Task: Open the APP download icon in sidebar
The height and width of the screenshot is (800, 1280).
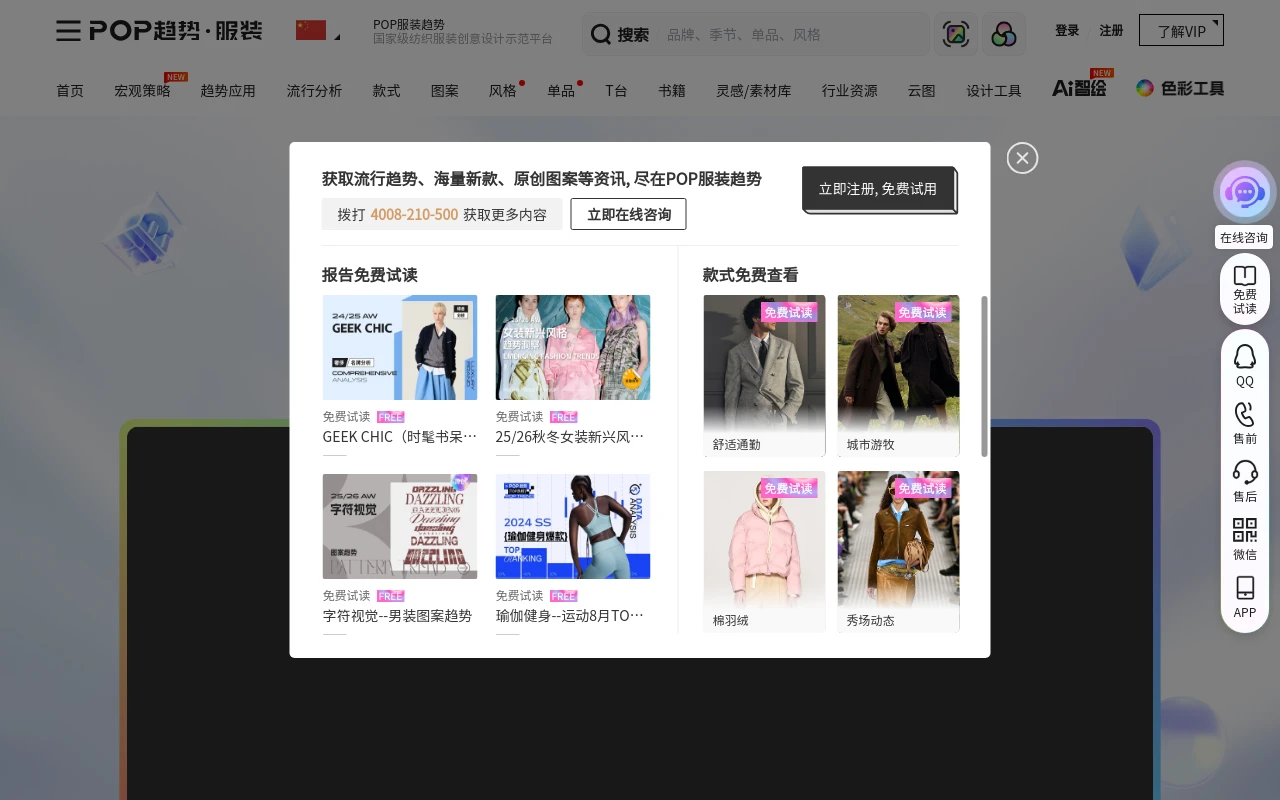Action: [x=1244, y=592]
